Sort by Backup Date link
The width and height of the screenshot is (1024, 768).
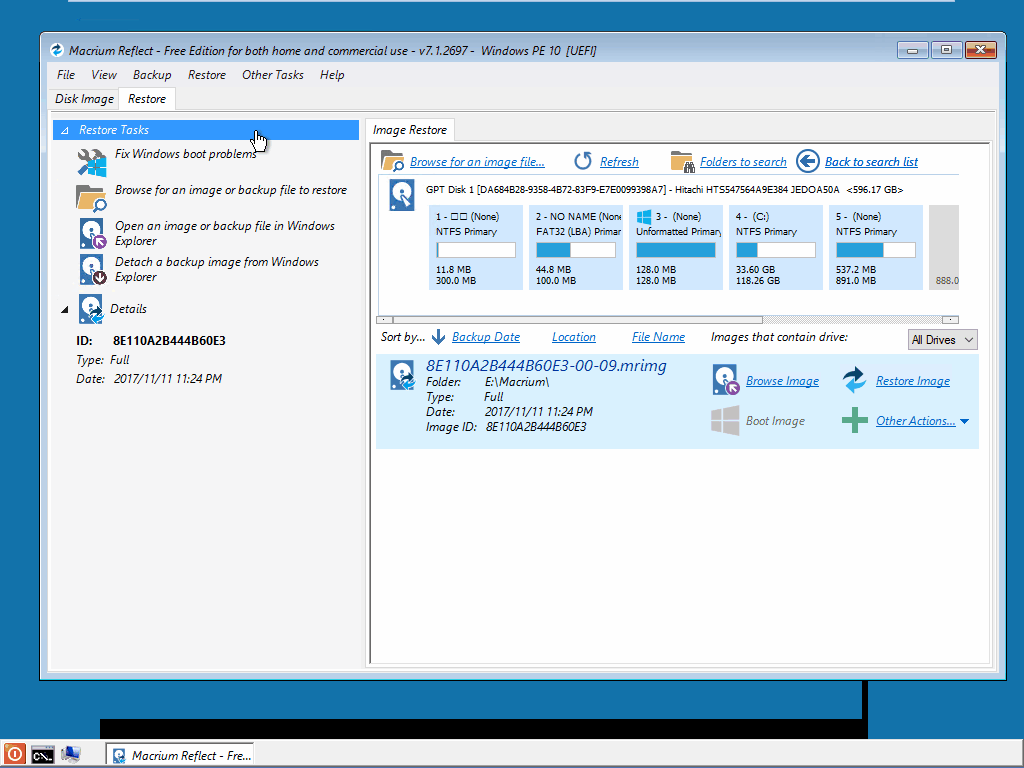coord(486,337)
